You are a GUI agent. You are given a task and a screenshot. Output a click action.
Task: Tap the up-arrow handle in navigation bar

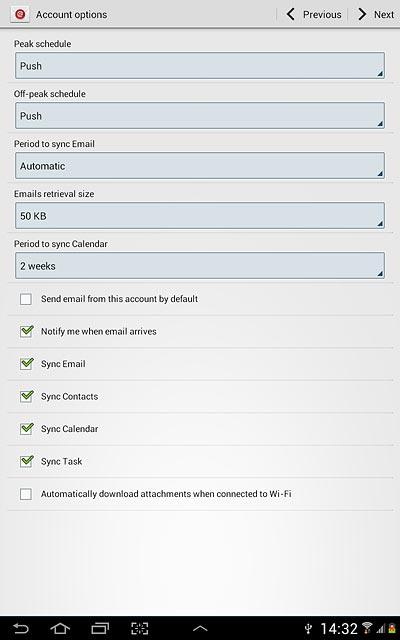pos(200,629)
